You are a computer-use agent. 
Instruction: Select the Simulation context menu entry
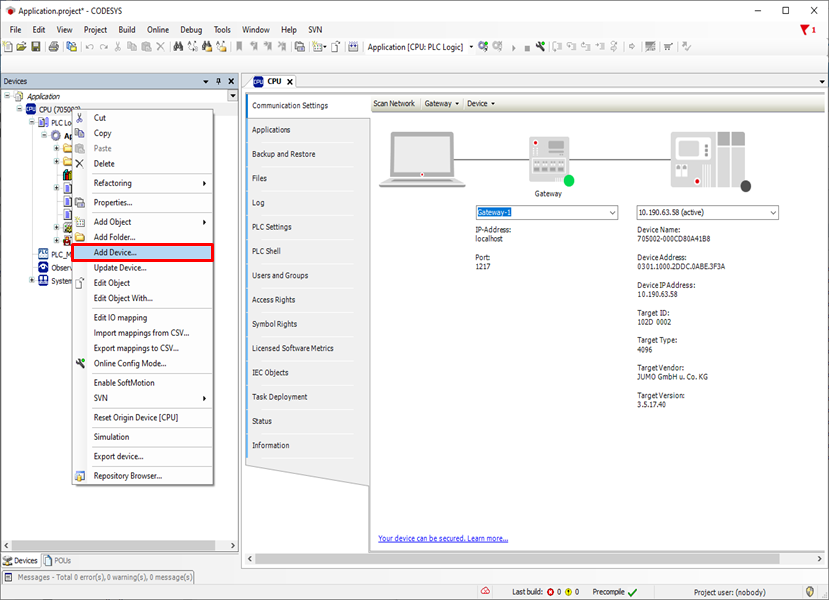(x=142, y=437)
